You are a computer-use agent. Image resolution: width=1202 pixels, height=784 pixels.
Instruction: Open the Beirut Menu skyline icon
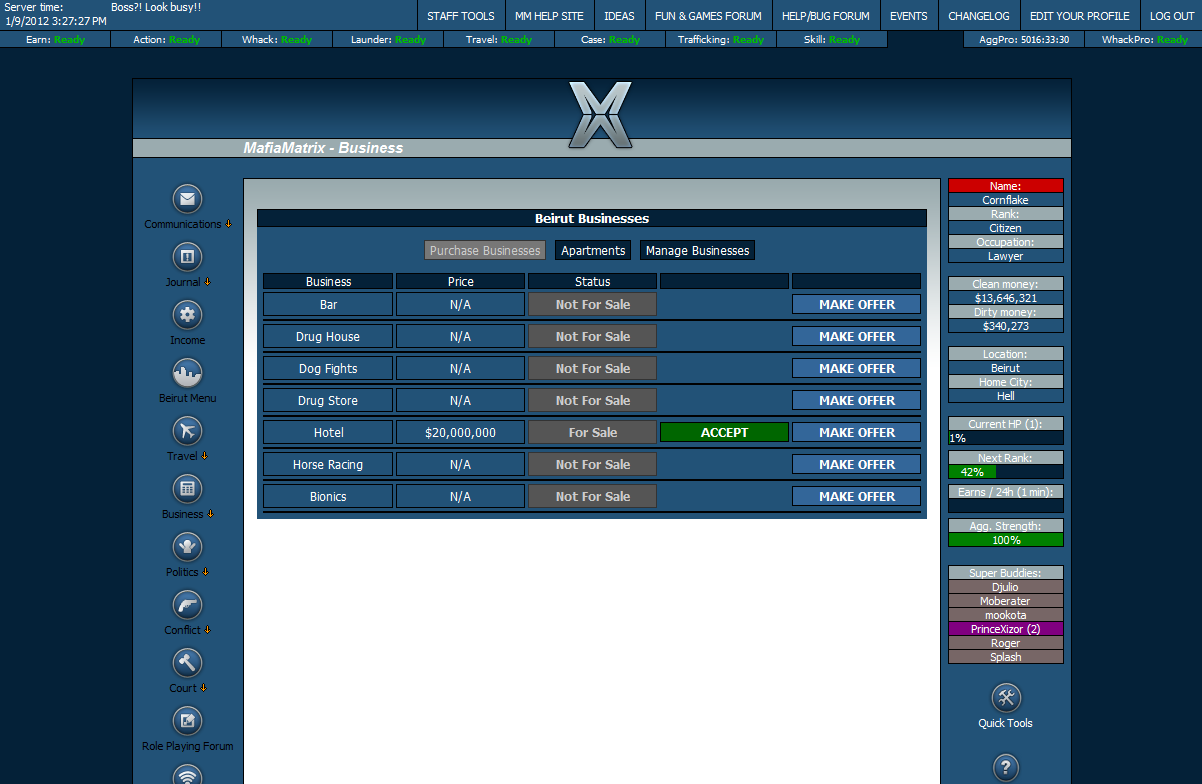point(187,373)
